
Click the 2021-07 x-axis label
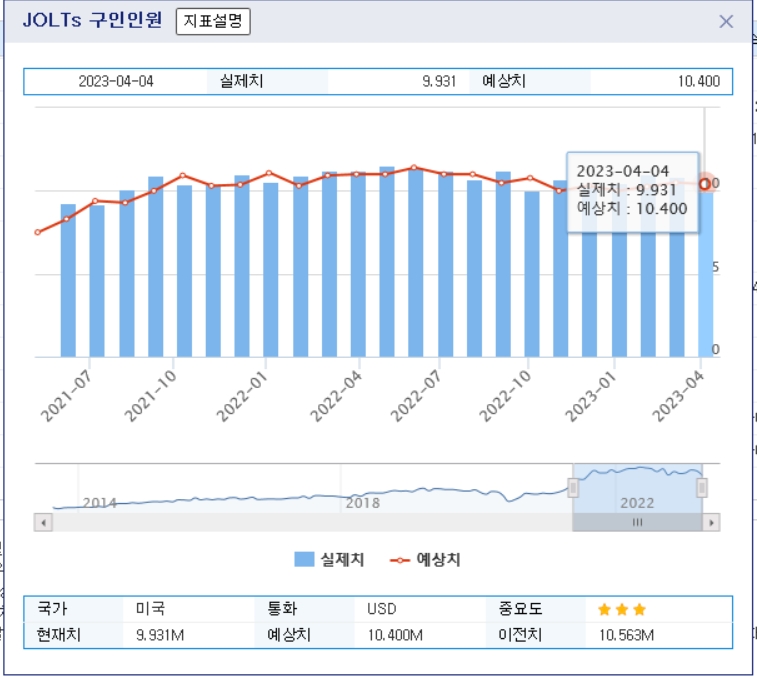[66, 396]
